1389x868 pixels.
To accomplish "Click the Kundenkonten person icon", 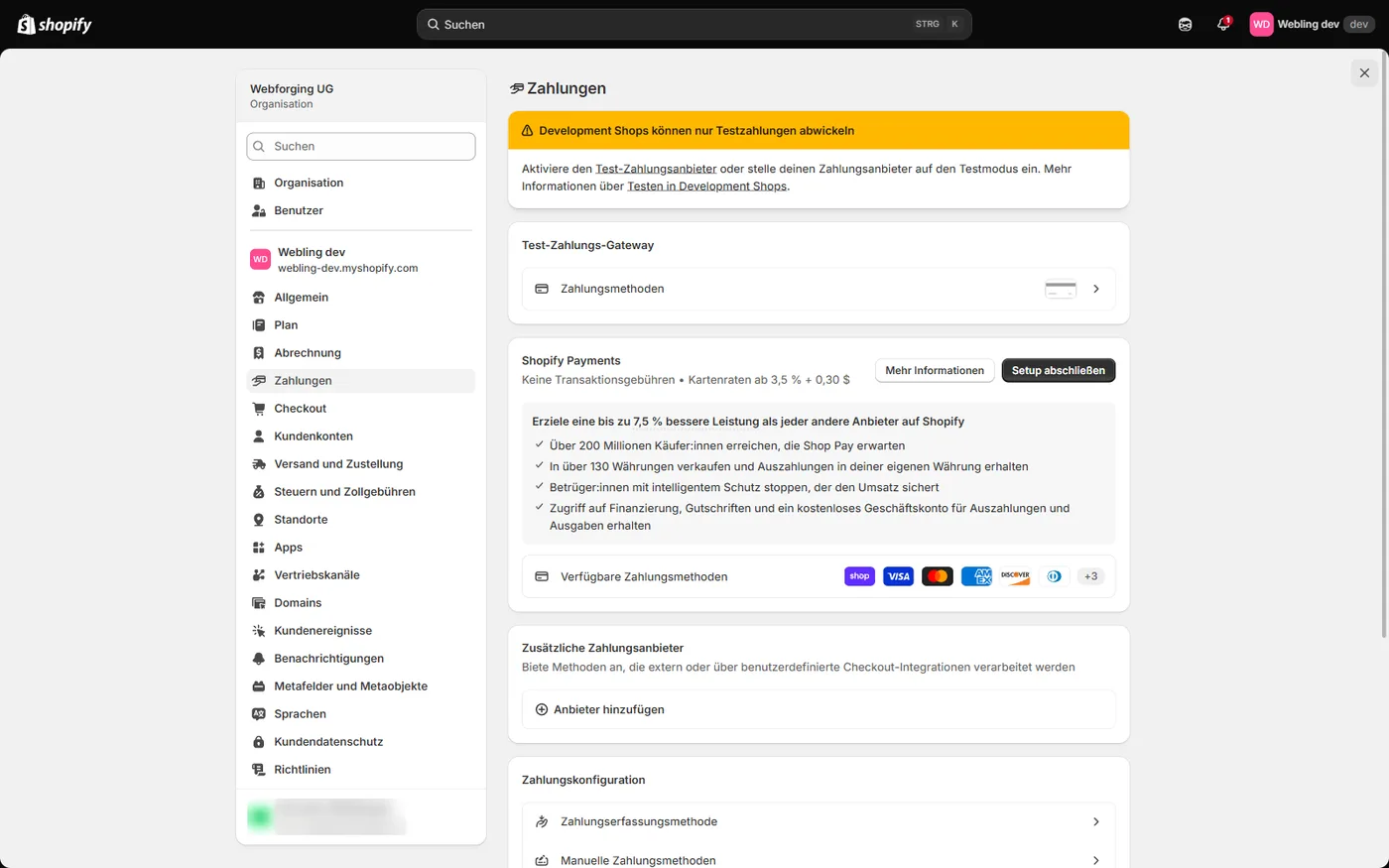I will tap(259, 436).
